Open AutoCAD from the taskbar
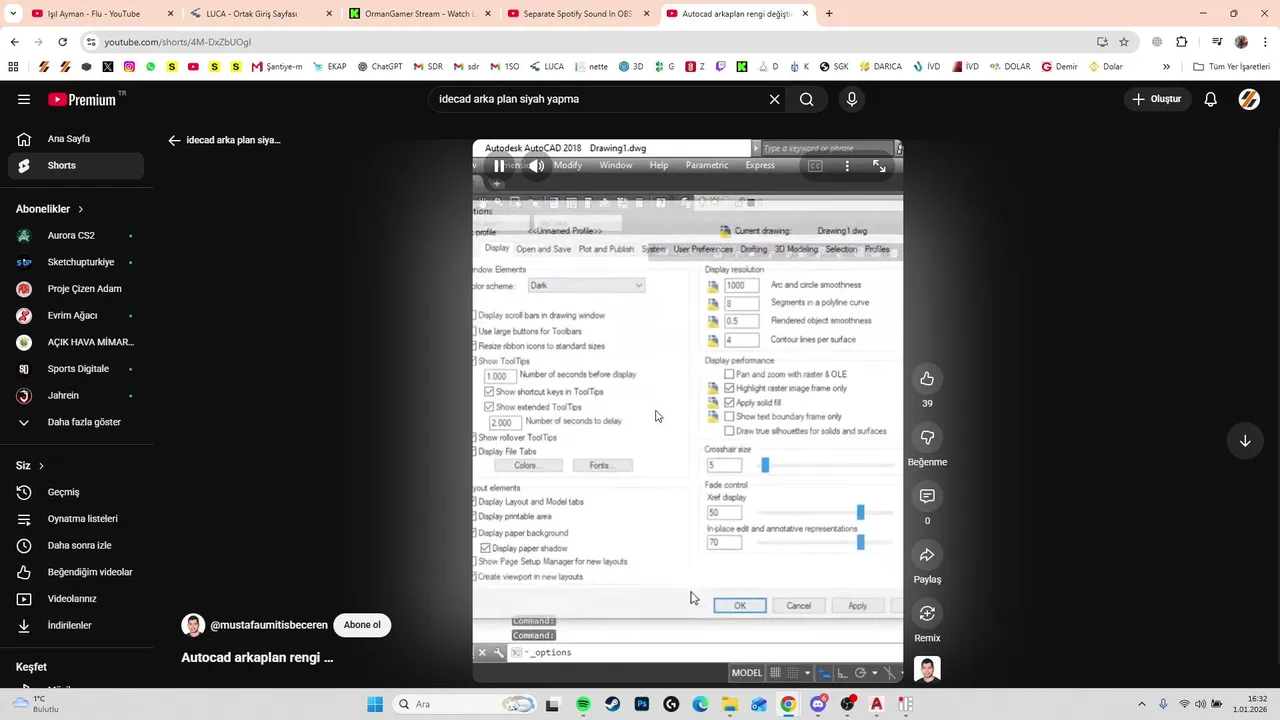The image size is (1280, 720). point(877,704)
